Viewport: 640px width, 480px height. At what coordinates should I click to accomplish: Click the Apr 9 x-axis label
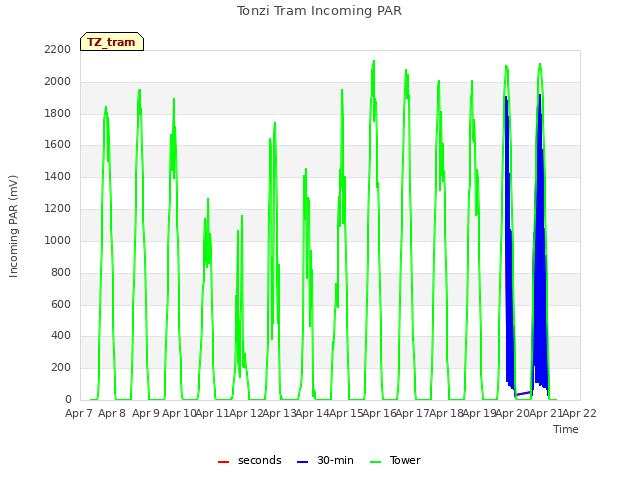(145, 413)
